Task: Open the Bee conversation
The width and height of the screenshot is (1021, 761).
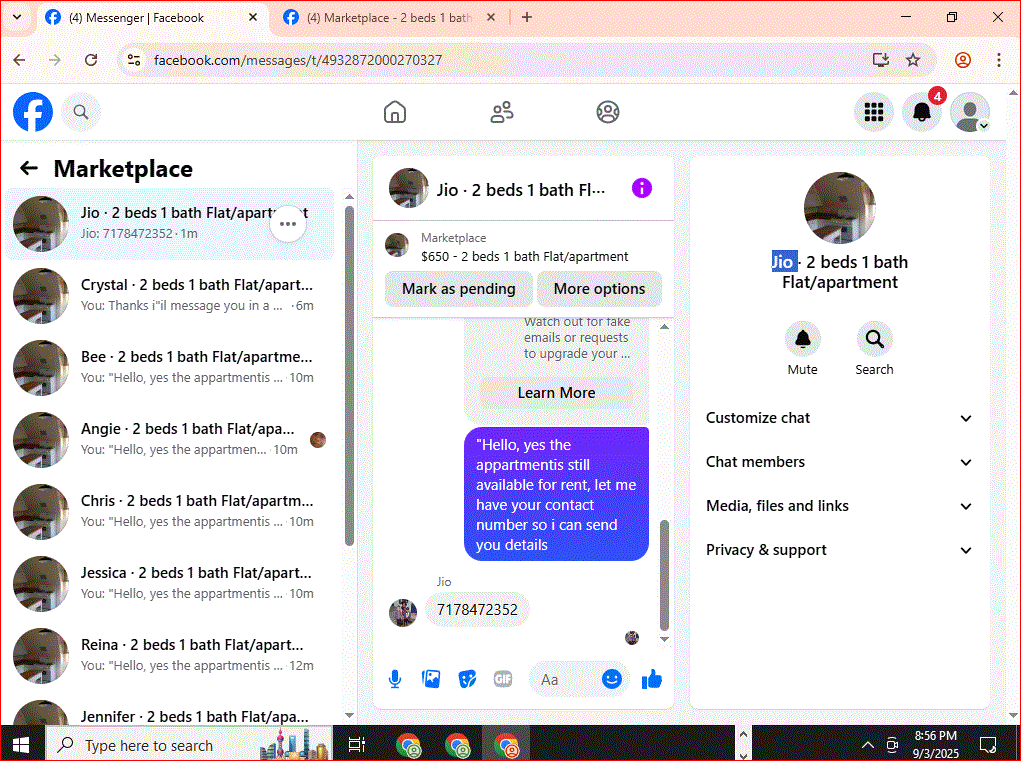Action: click(170, 368)
